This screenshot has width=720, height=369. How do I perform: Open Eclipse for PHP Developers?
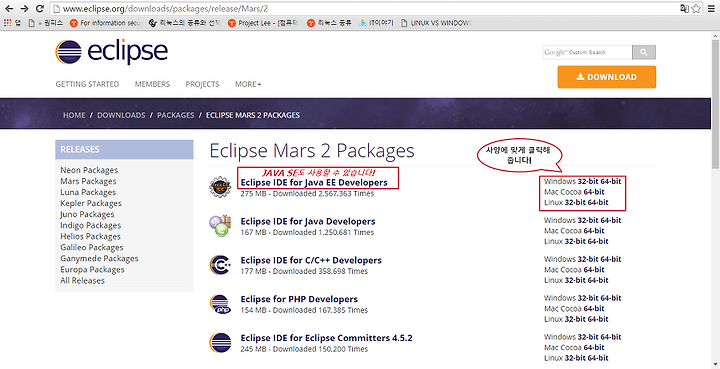pos(299,299)
